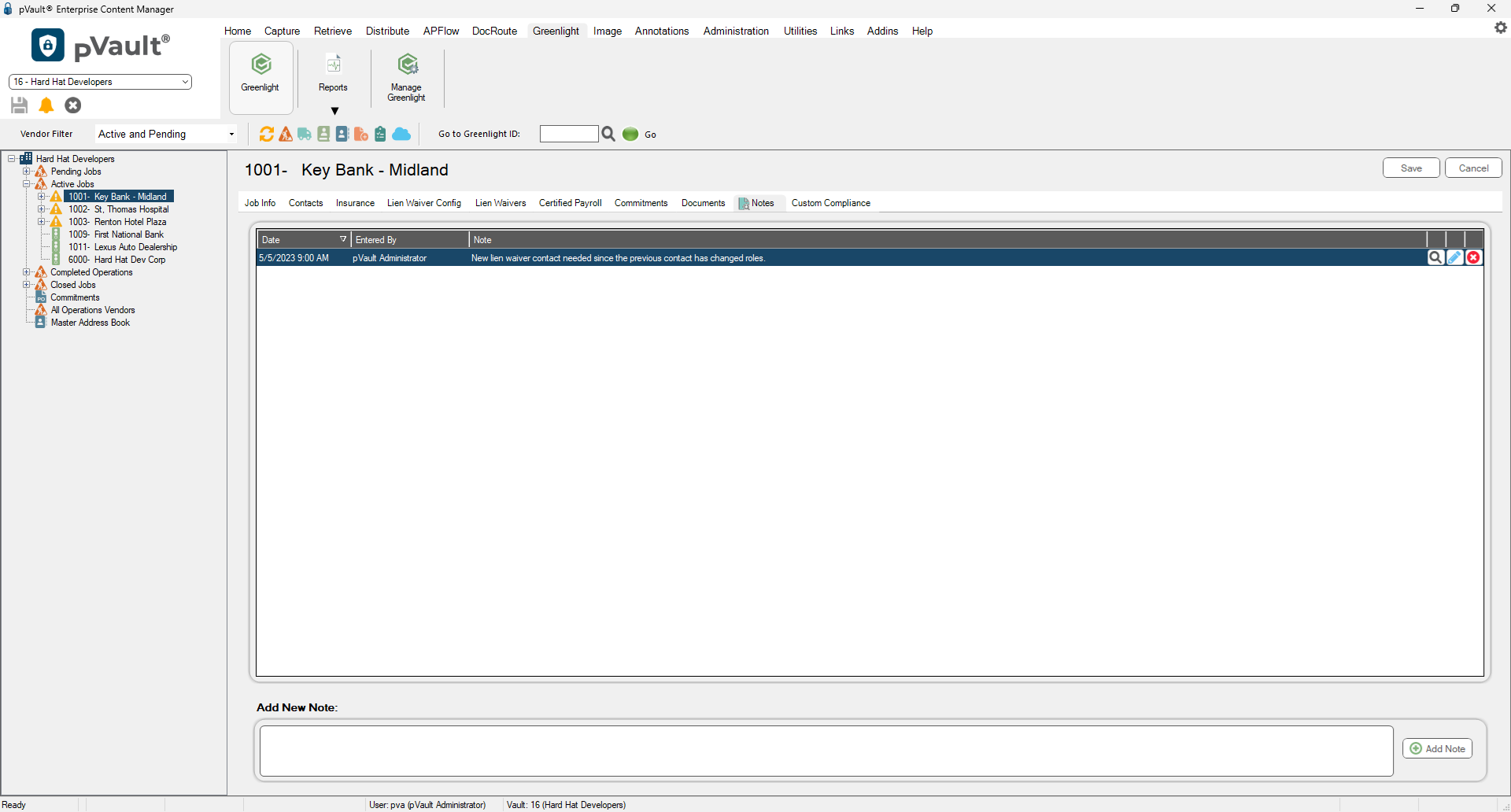The height and width of the screenshot is (812, 1511).
Task: Click the construction worker warning toolbar icon
Action: pyautogui.click(x=286, y=135)
